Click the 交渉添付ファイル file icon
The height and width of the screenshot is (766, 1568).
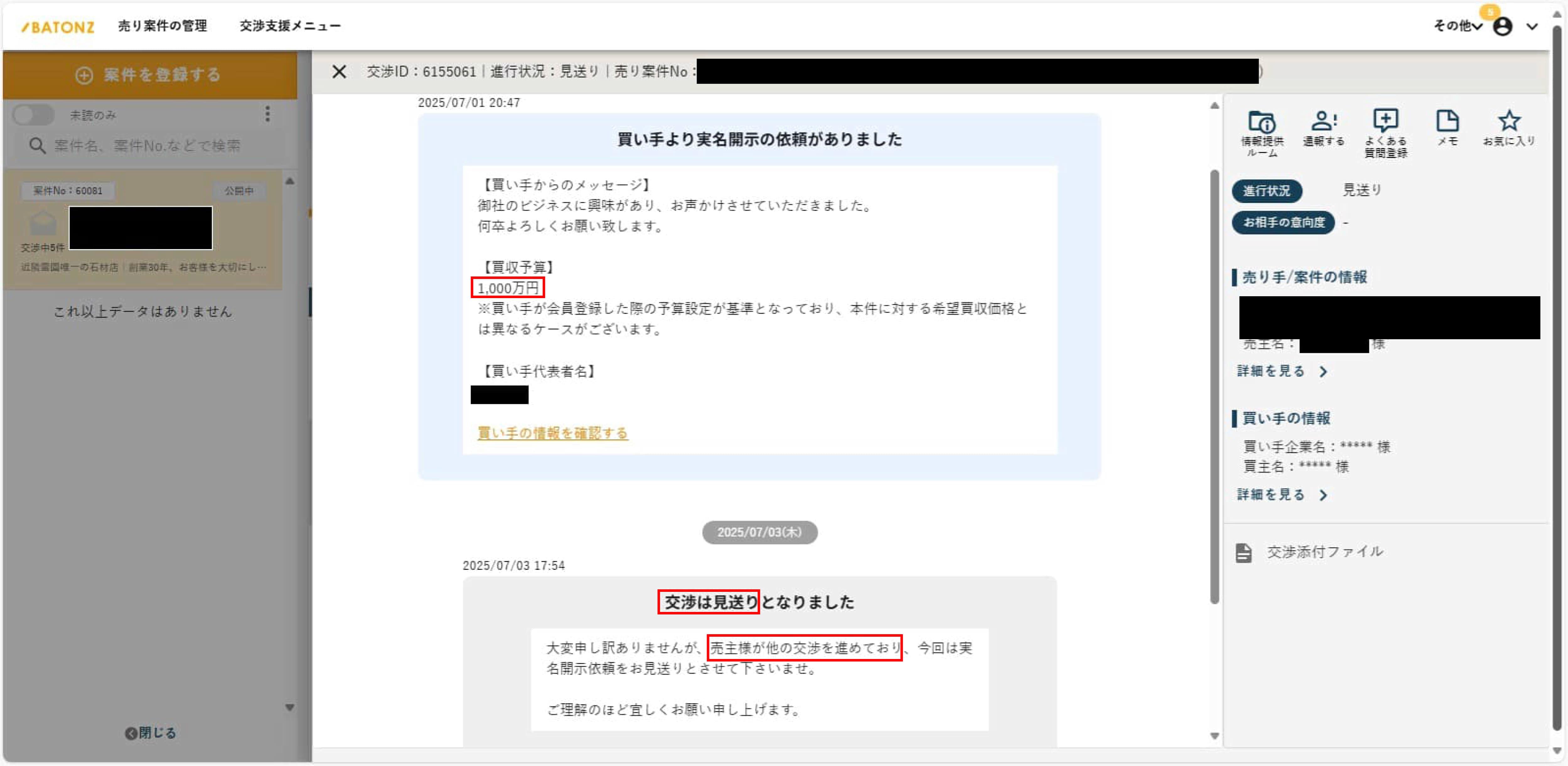point(1244,552)
